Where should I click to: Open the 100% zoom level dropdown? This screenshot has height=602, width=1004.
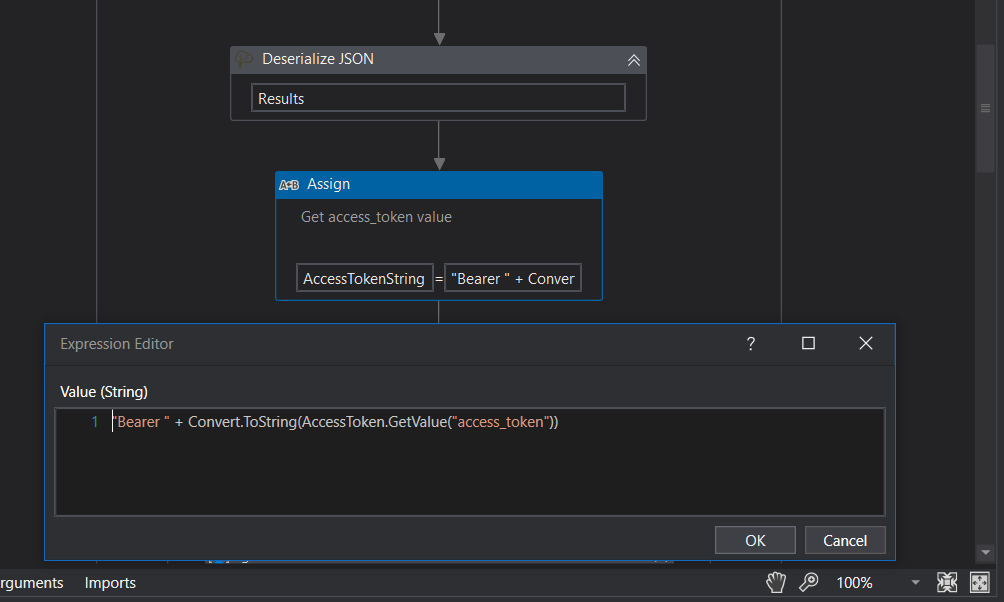click(x=916, y=582)
